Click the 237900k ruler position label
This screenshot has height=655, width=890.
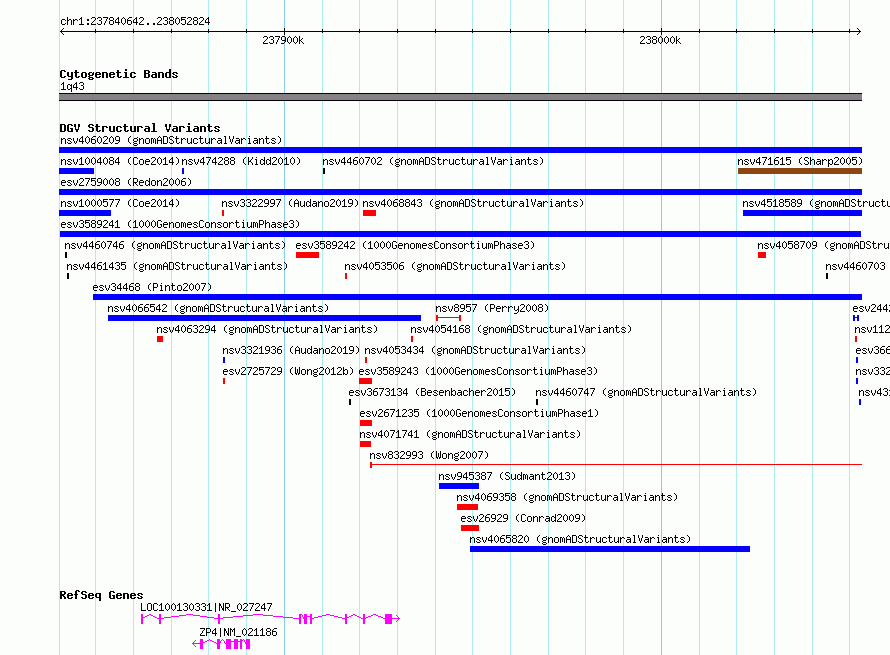pyautogui.click(x=283, y=40)
